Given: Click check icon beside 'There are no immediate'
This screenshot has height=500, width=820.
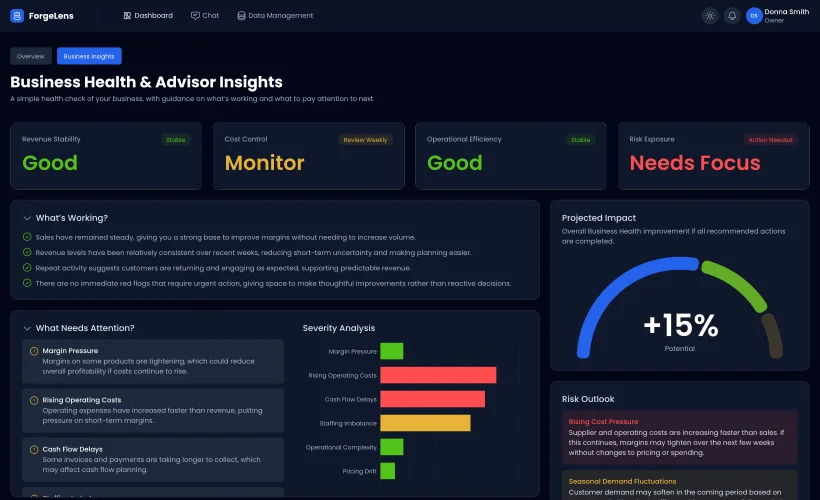Looking at the screenshot, I should tap(27, 283).
